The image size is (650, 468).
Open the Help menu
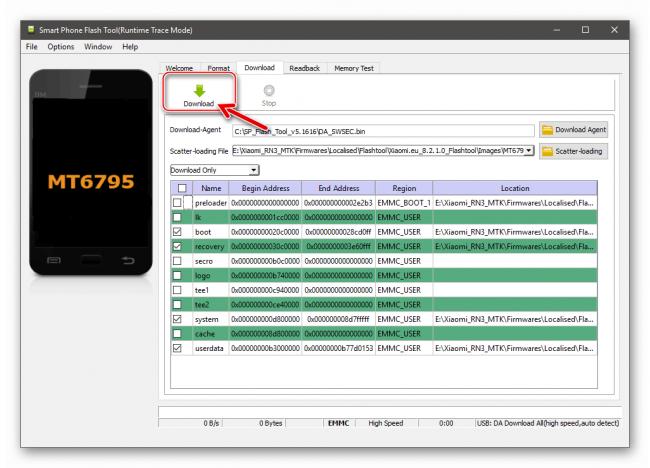[130, 46]
